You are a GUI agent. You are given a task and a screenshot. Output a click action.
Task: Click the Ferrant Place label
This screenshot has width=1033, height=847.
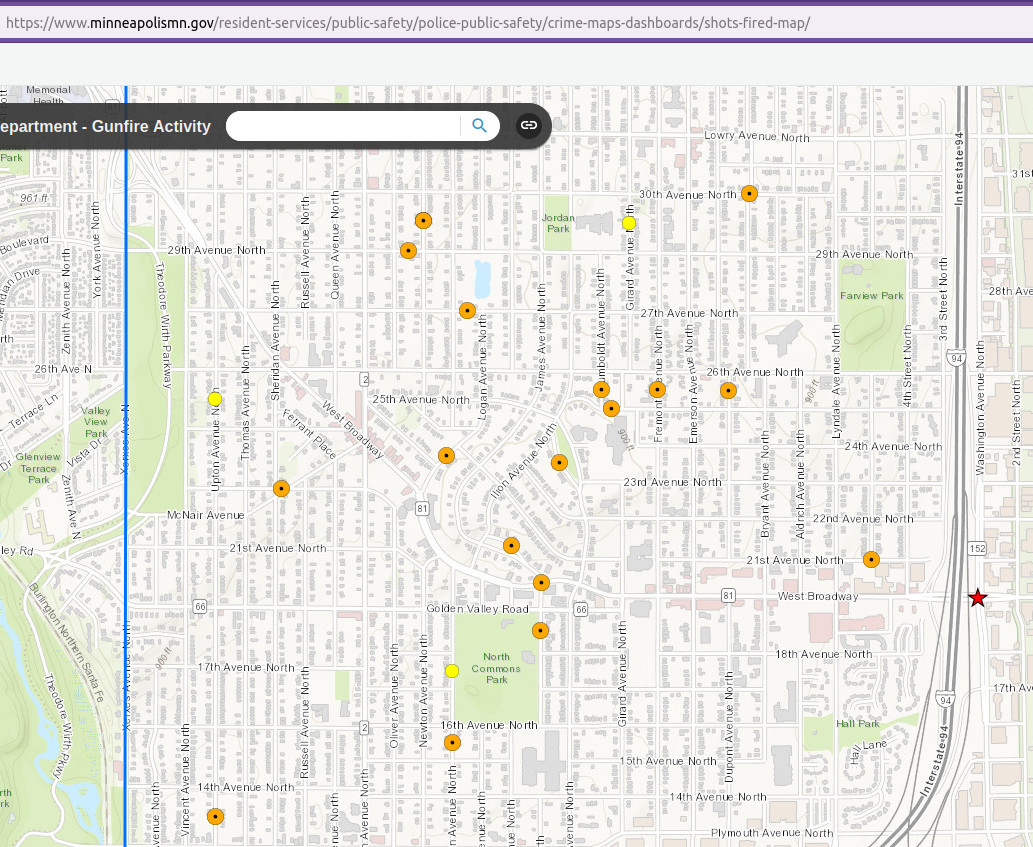point(310,434)
